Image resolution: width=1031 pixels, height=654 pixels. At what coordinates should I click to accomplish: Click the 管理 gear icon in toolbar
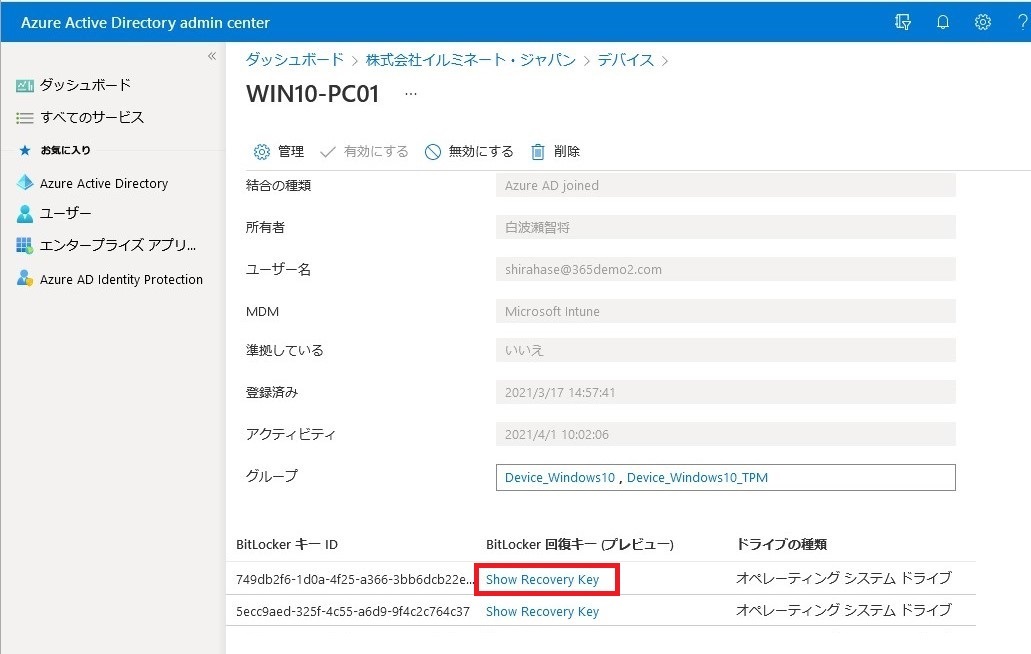click(262, 152)
